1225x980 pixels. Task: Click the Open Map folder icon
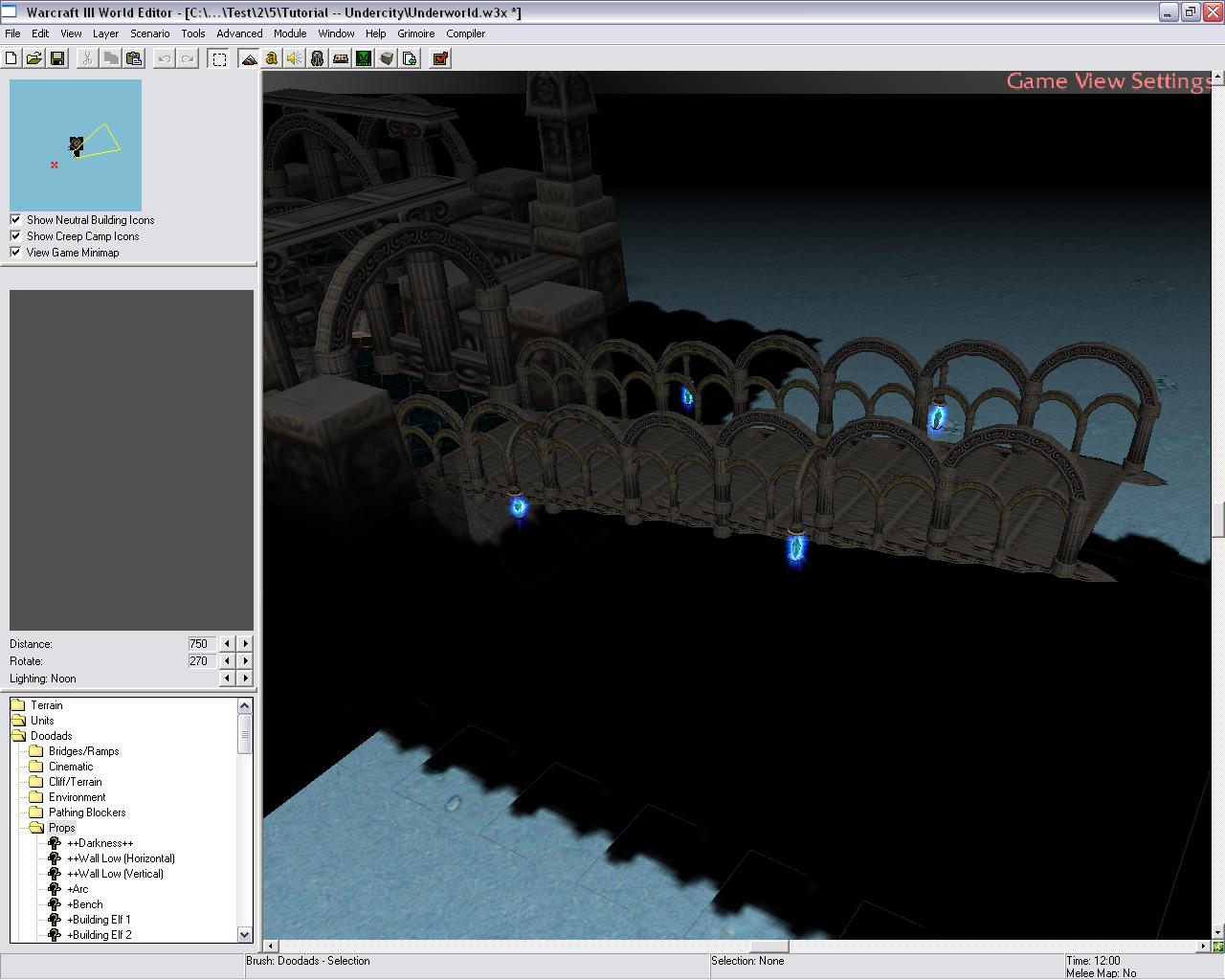click(x=34, y=58)
